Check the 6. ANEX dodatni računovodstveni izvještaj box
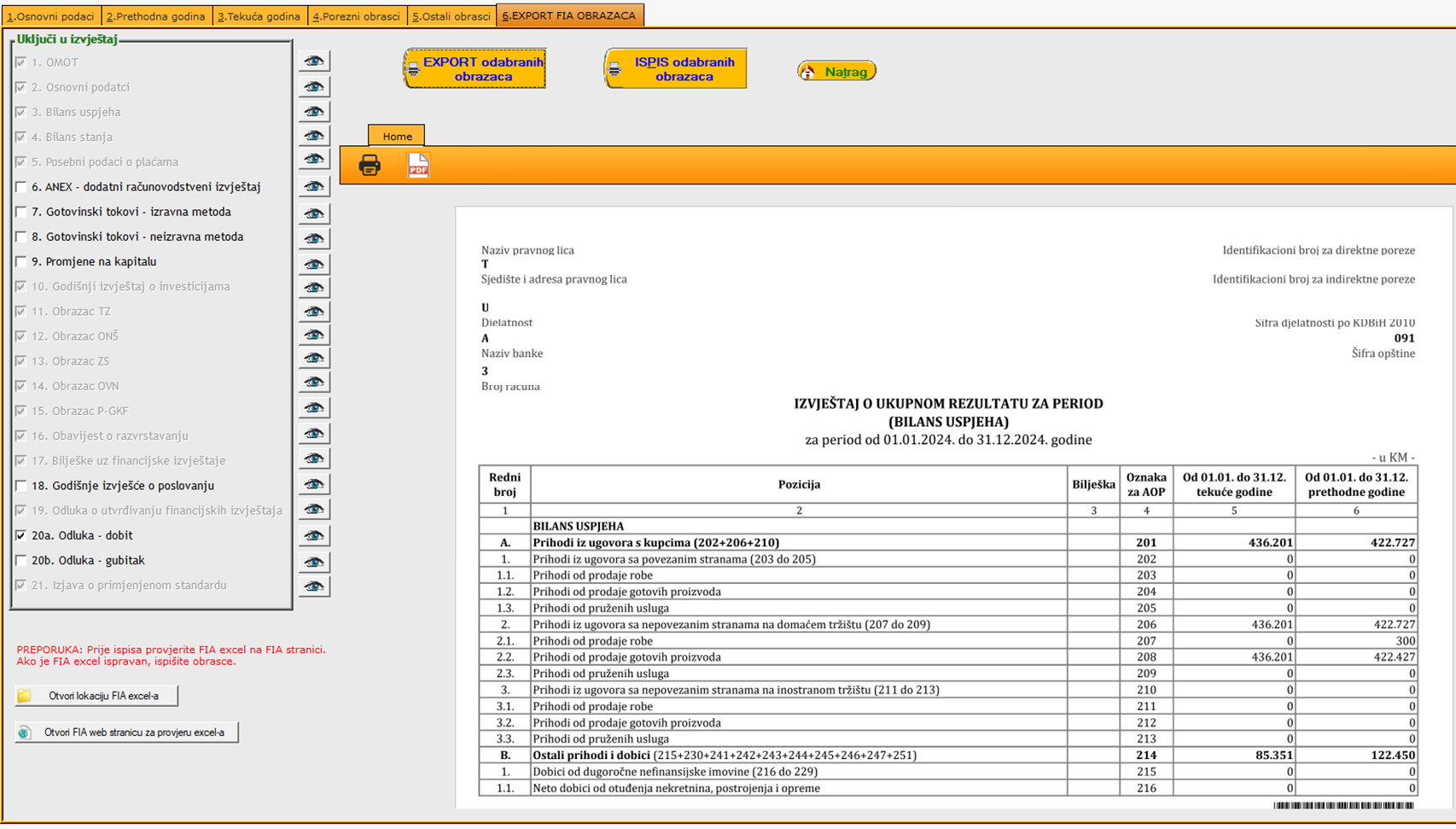This screenshot has height=829, width=1456. pyautogui.click(x=21, y=187)
